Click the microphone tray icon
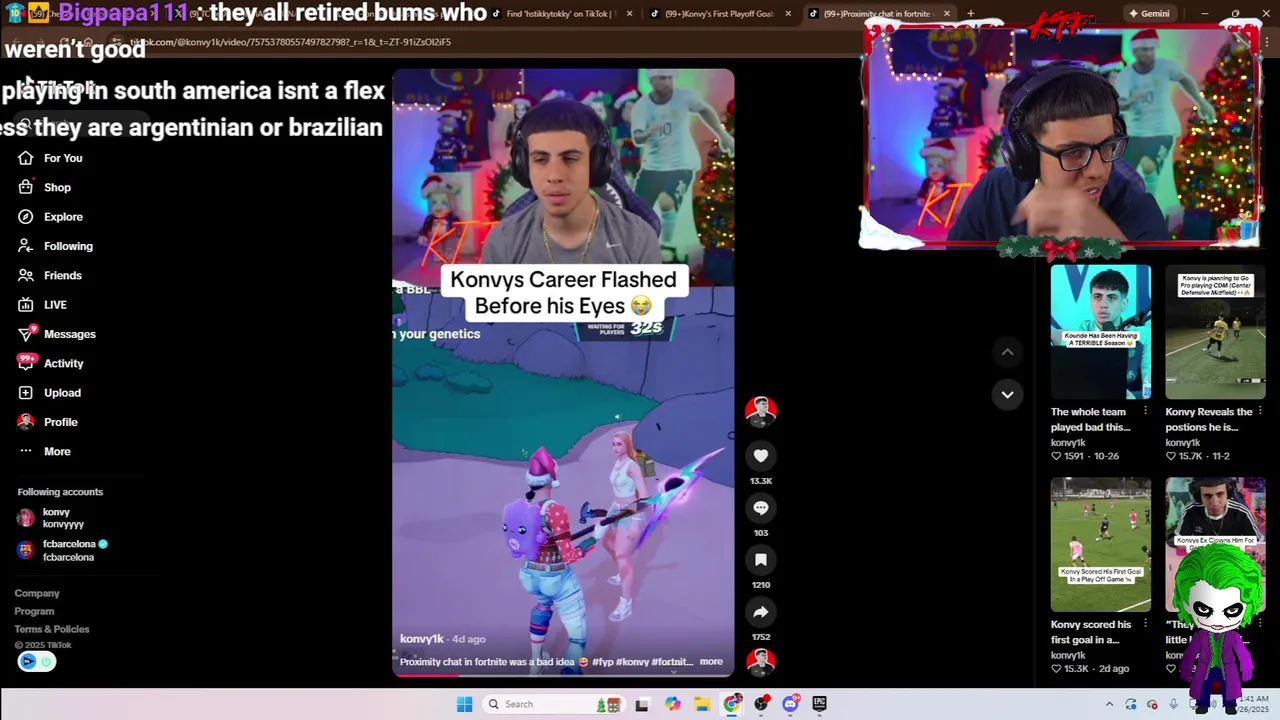 coord(1173,704)
